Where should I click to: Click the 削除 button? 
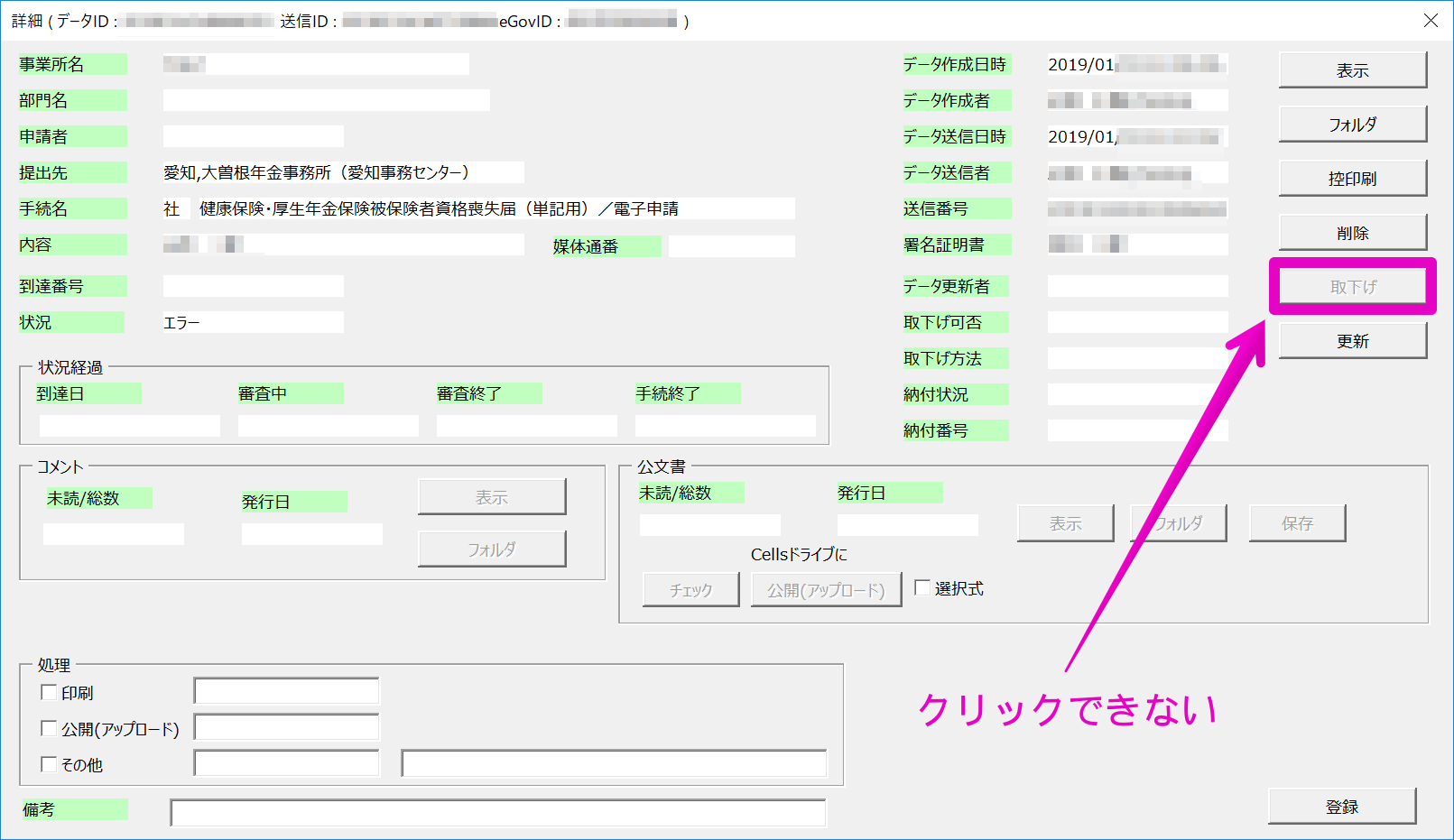(1352, 233)
